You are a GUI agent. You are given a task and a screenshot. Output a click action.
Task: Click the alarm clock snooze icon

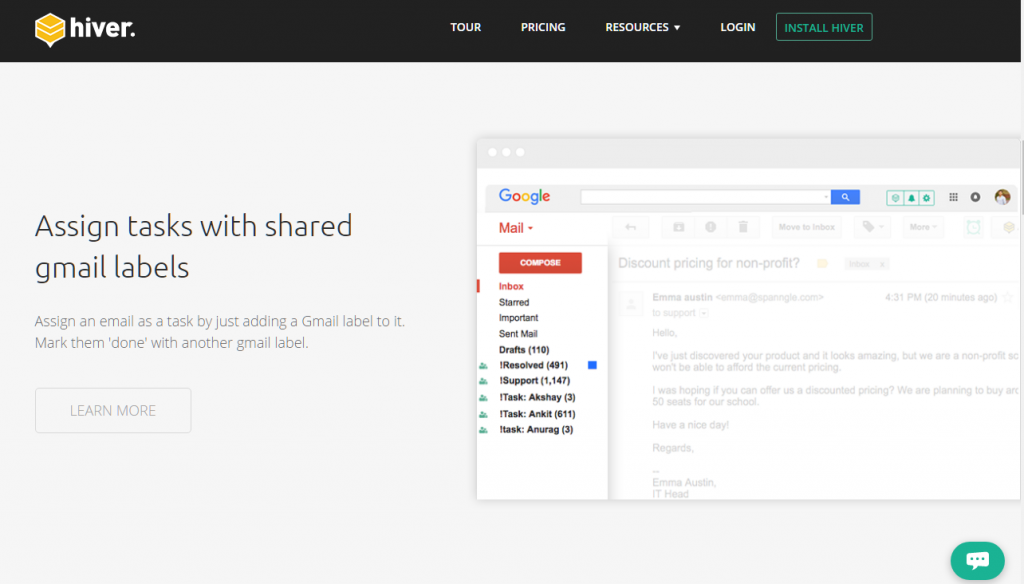[973, 227]
